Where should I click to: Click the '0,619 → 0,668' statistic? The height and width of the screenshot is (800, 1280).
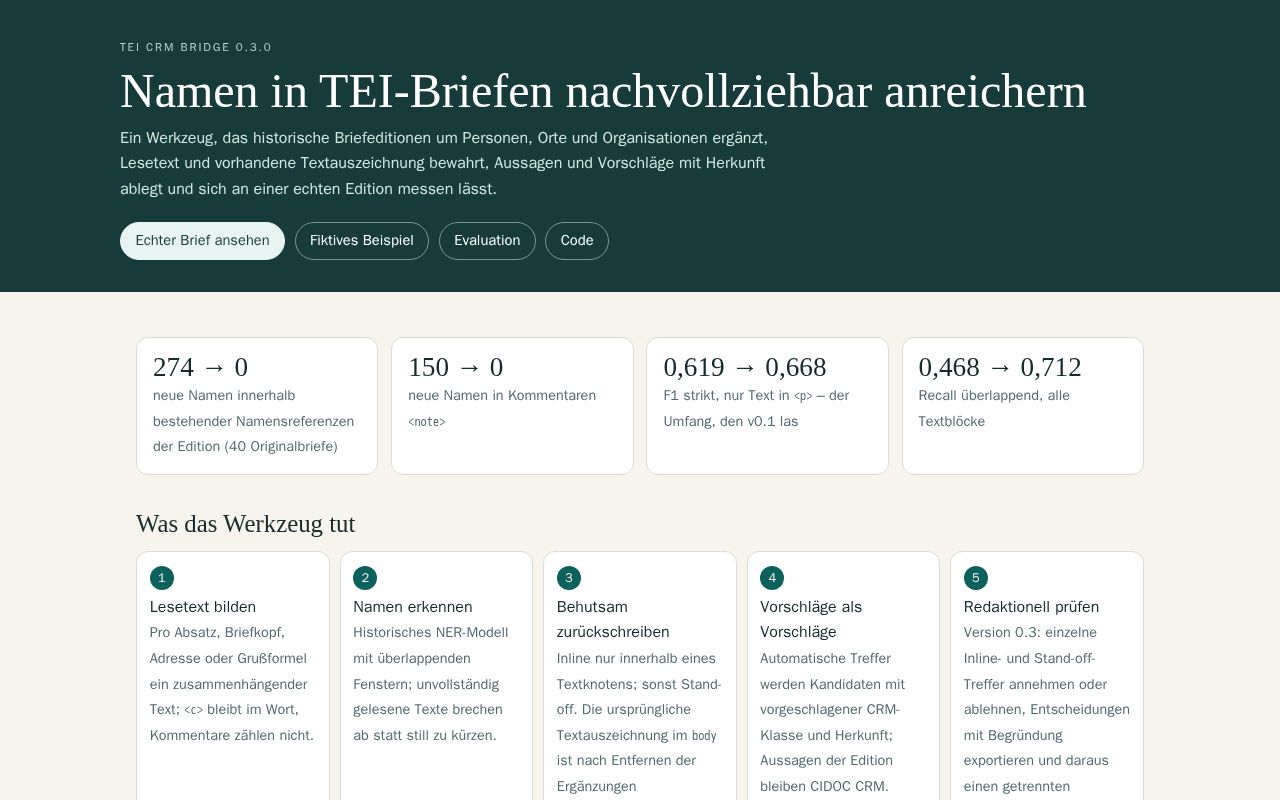tap(745, 367)
